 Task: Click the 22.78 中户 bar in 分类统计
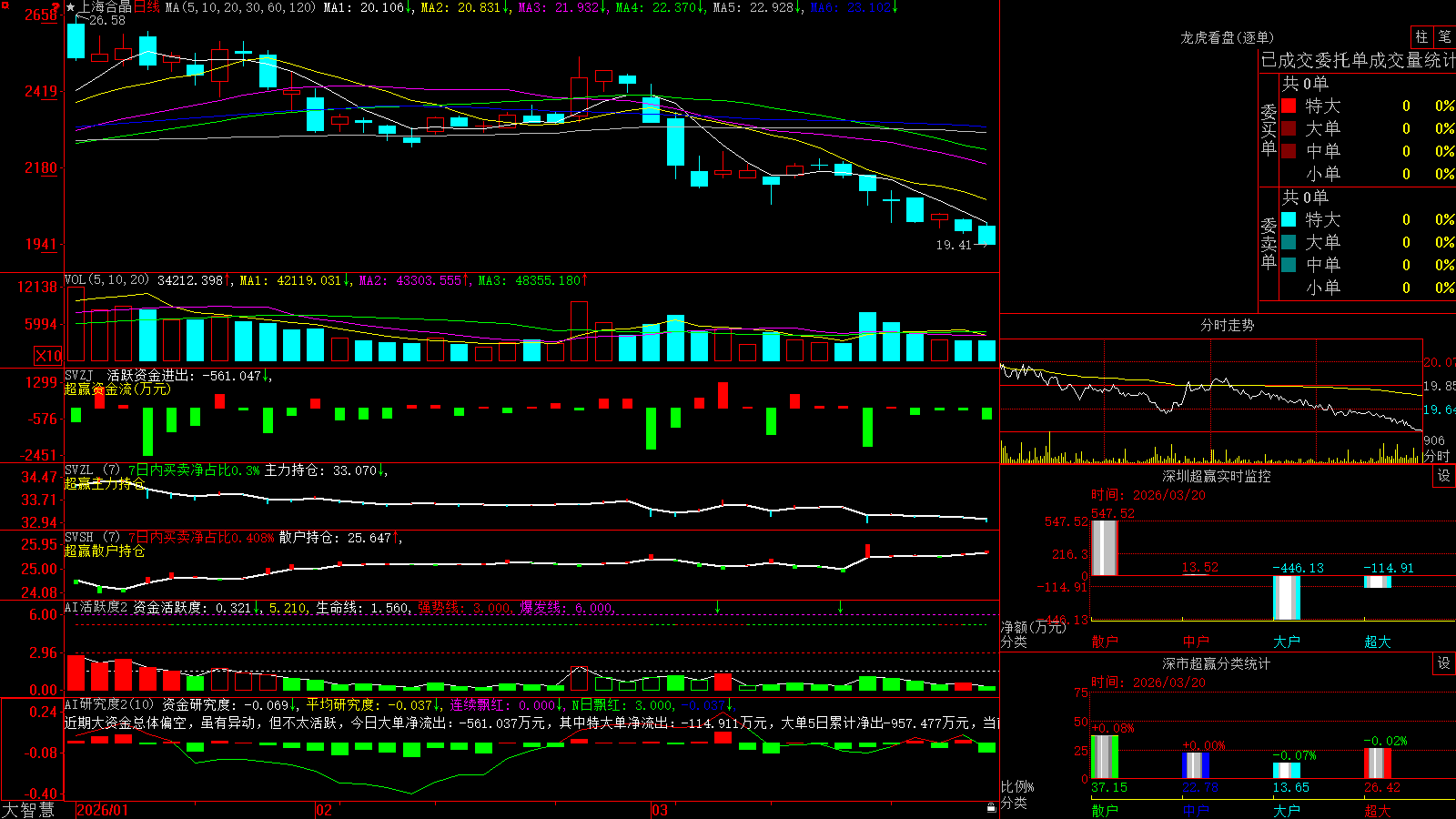[x=1196, y=765]
